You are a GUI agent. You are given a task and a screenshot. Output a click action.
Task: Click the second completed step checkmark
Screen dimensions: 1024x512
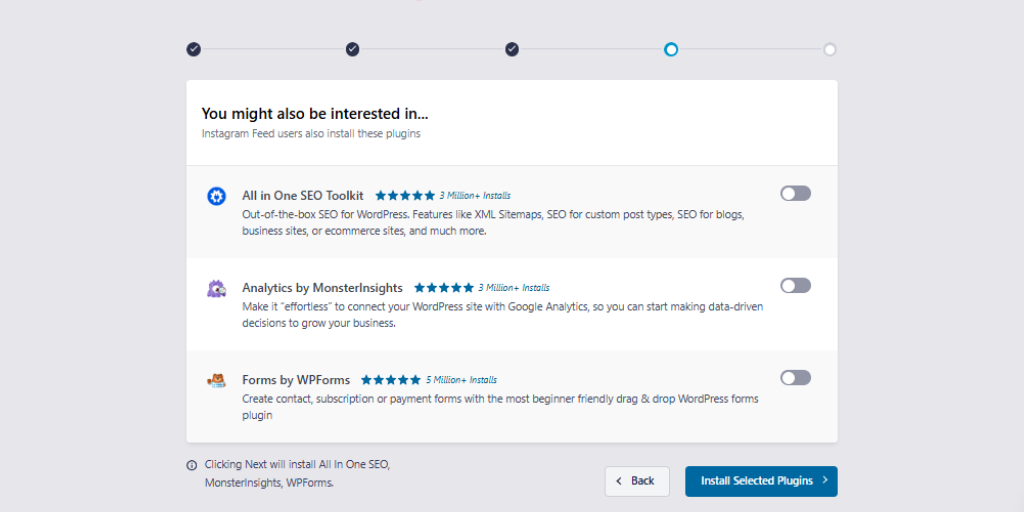tap(353, 50)
